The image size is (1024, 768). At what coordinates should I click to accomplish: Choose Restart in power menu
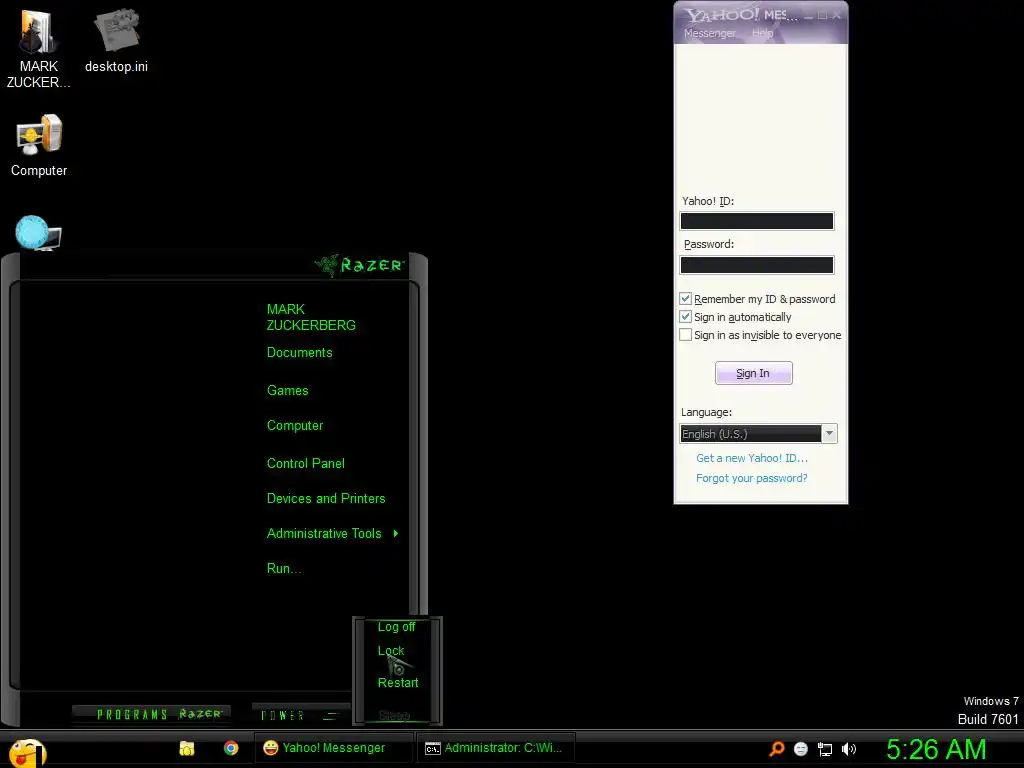coord(398,682)
